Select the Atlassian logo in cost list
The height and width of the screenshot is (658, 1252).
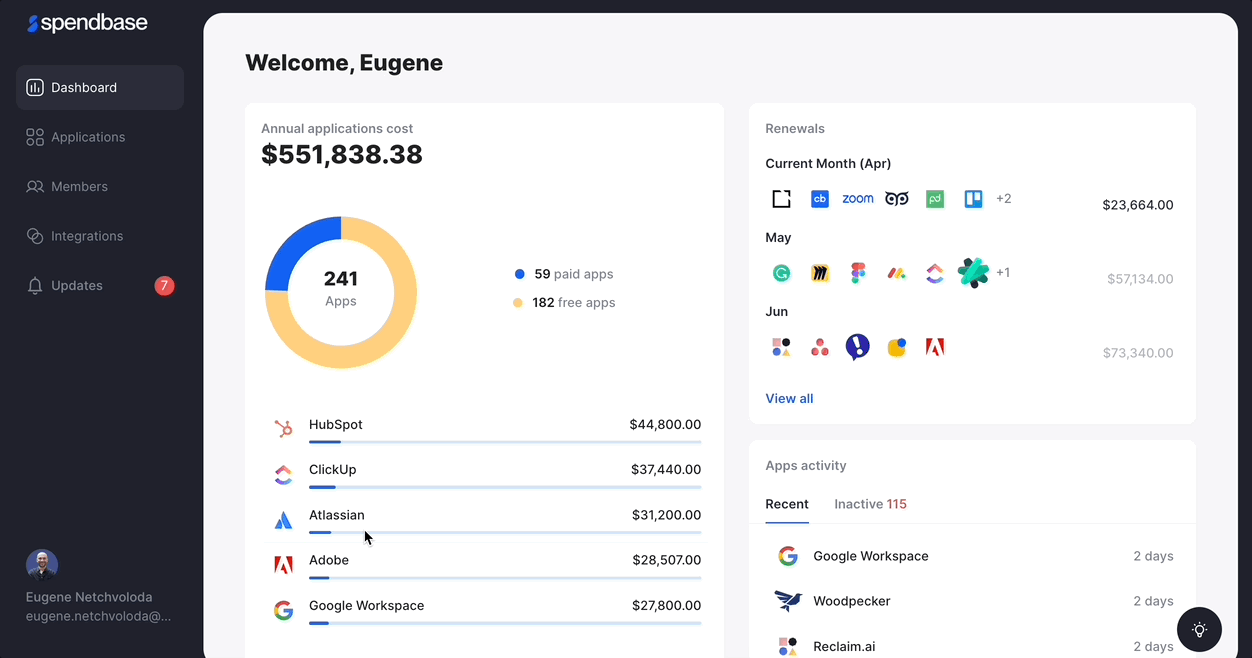click(x=284, y=520)
